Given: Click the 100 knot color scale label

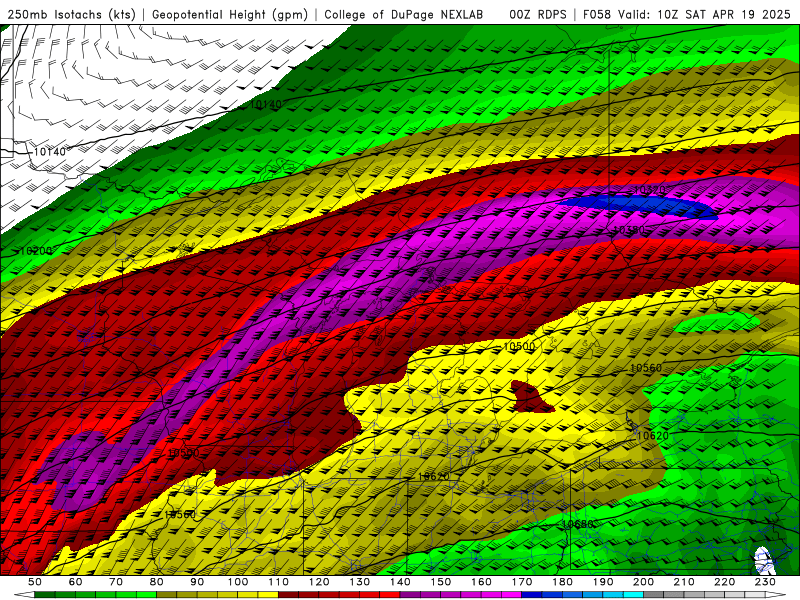Looking at the screenshot, I should pyautogui.click(x=238, y=582).
